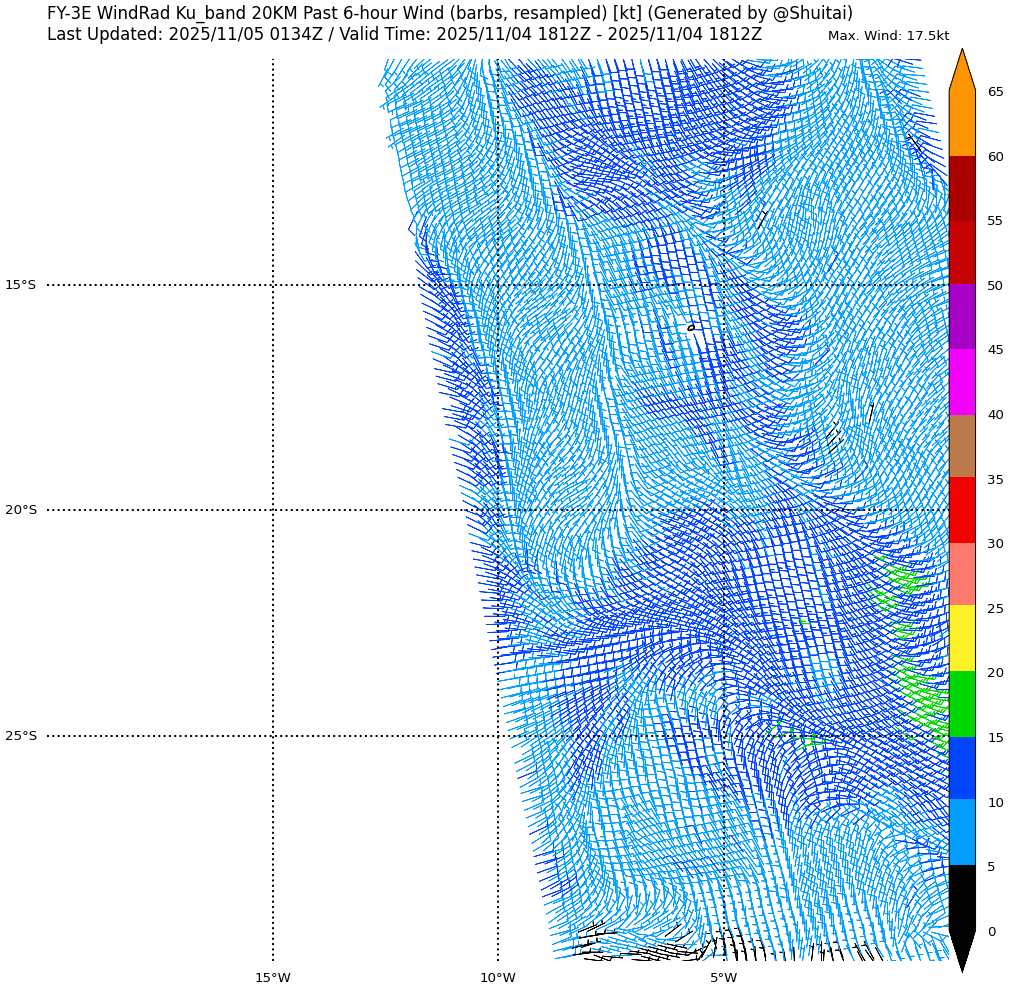Image resolution: width=1009 pixels, height=989 pixels.
Task: Select the 15°W longitude label
Action: pyautogui.click(x=272, y=977)
